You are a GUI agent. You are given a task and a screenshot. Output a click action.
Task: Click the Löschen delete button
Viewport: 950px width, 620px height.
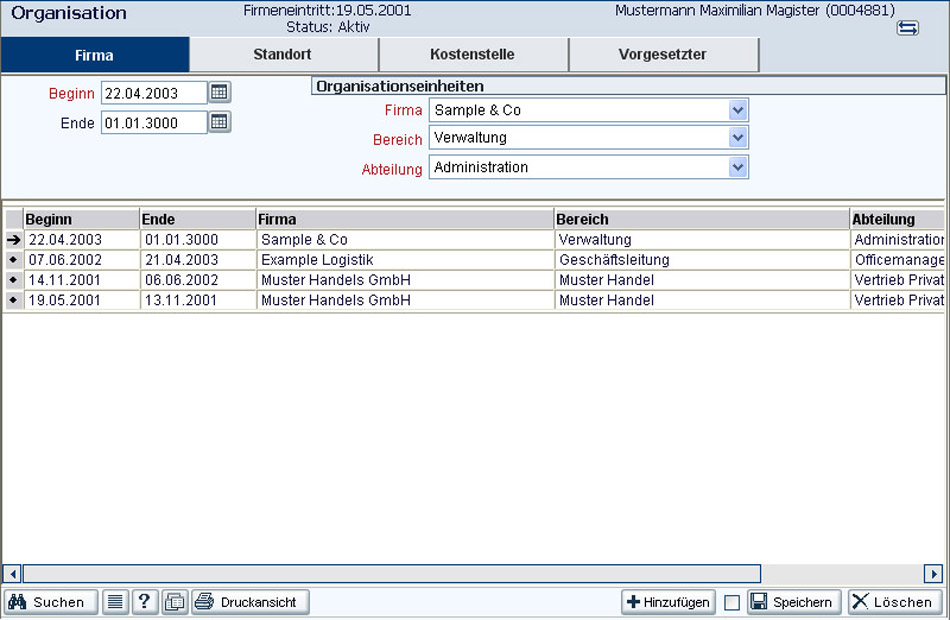894,602
